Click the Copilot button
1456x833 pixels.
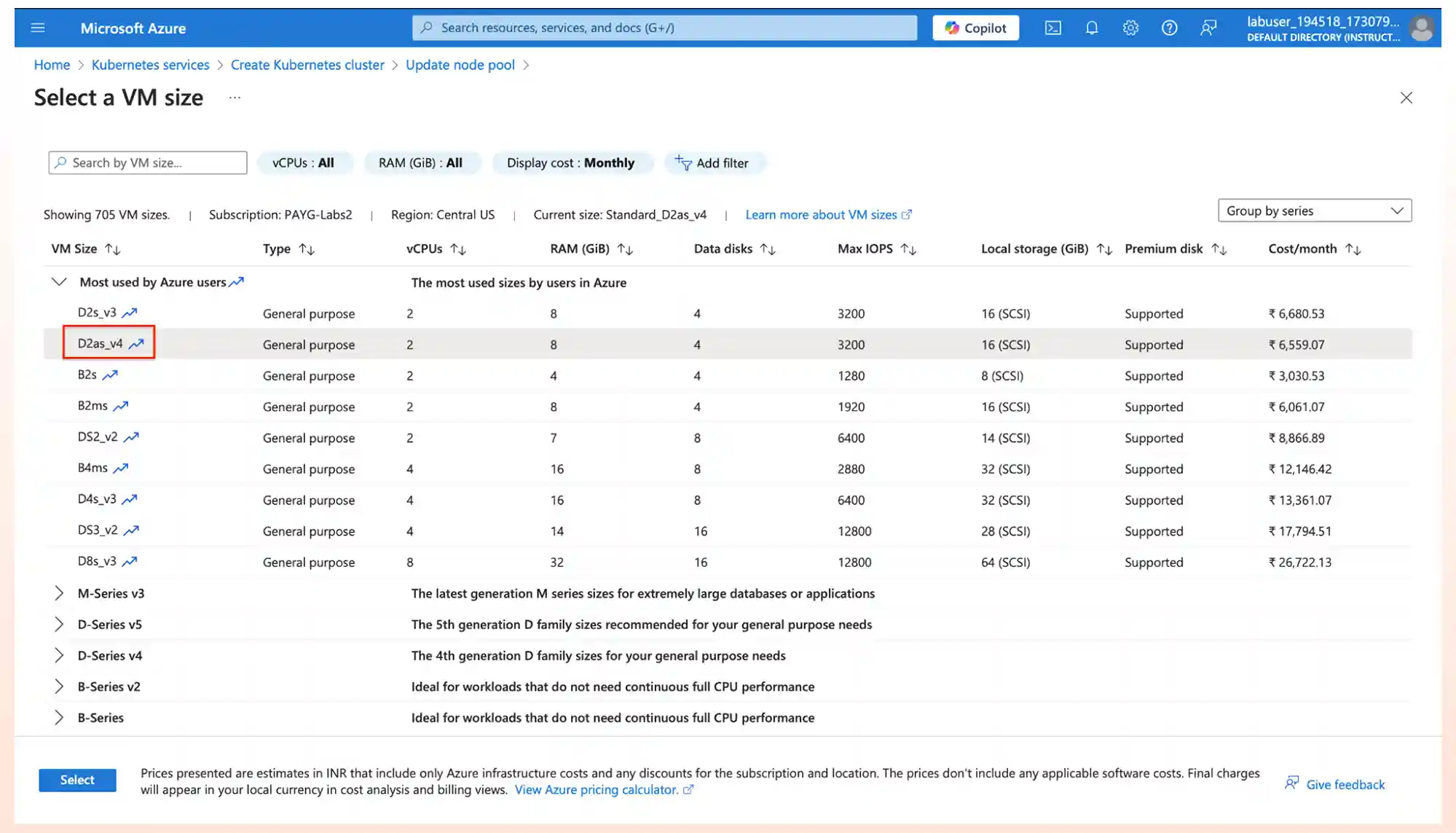point(975,28)
